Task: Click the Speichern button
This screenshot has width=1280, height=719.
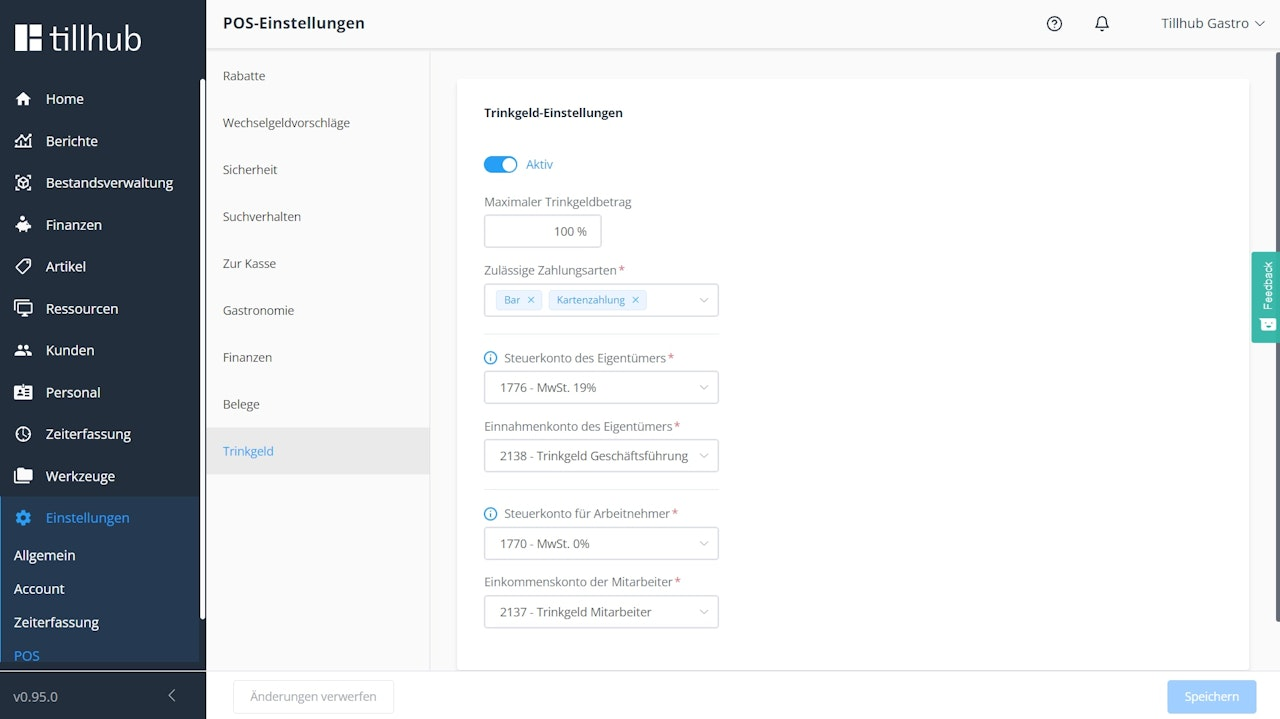Action: click(1211, 696)
